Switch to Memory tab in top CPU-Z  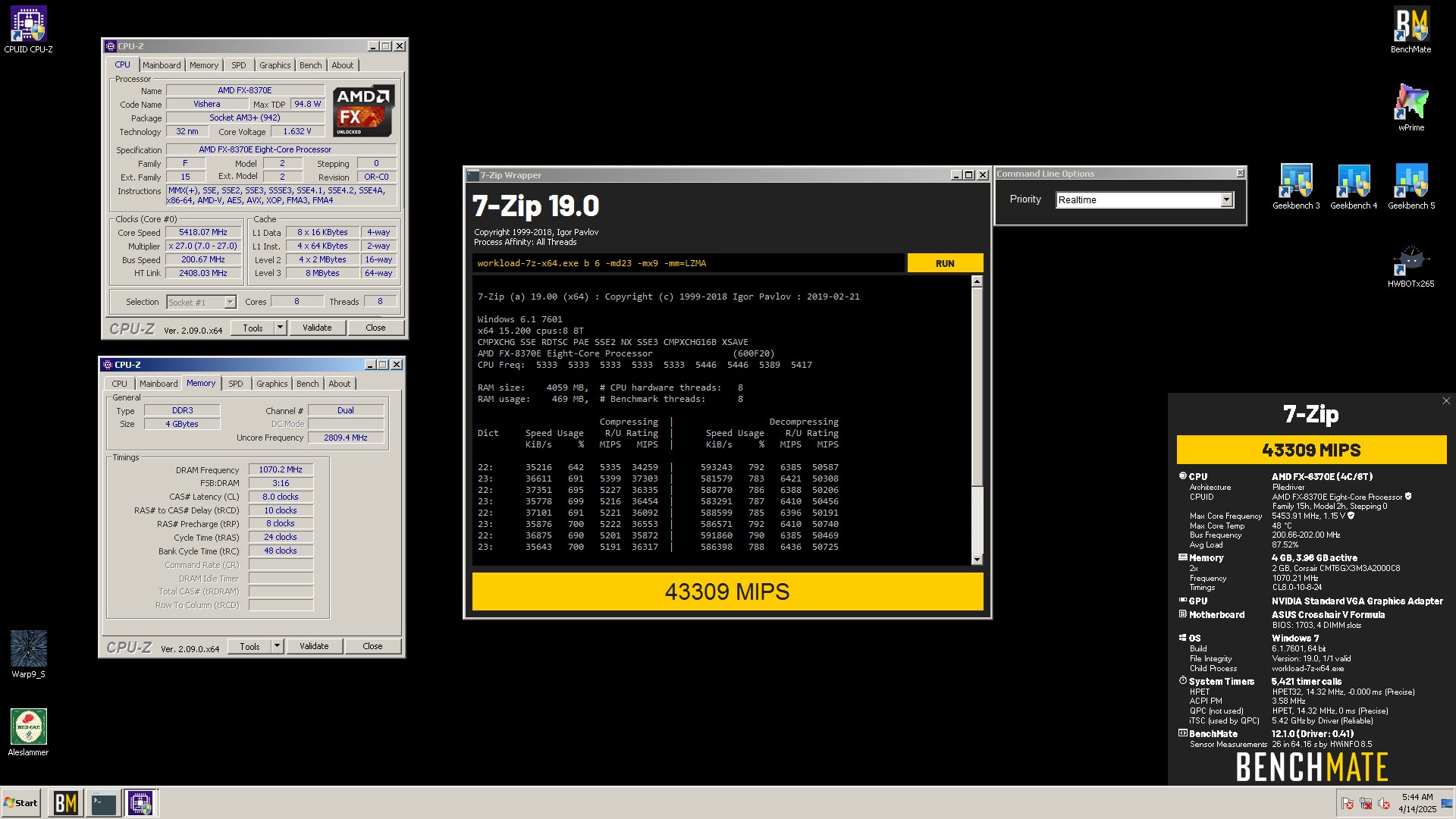204,65
